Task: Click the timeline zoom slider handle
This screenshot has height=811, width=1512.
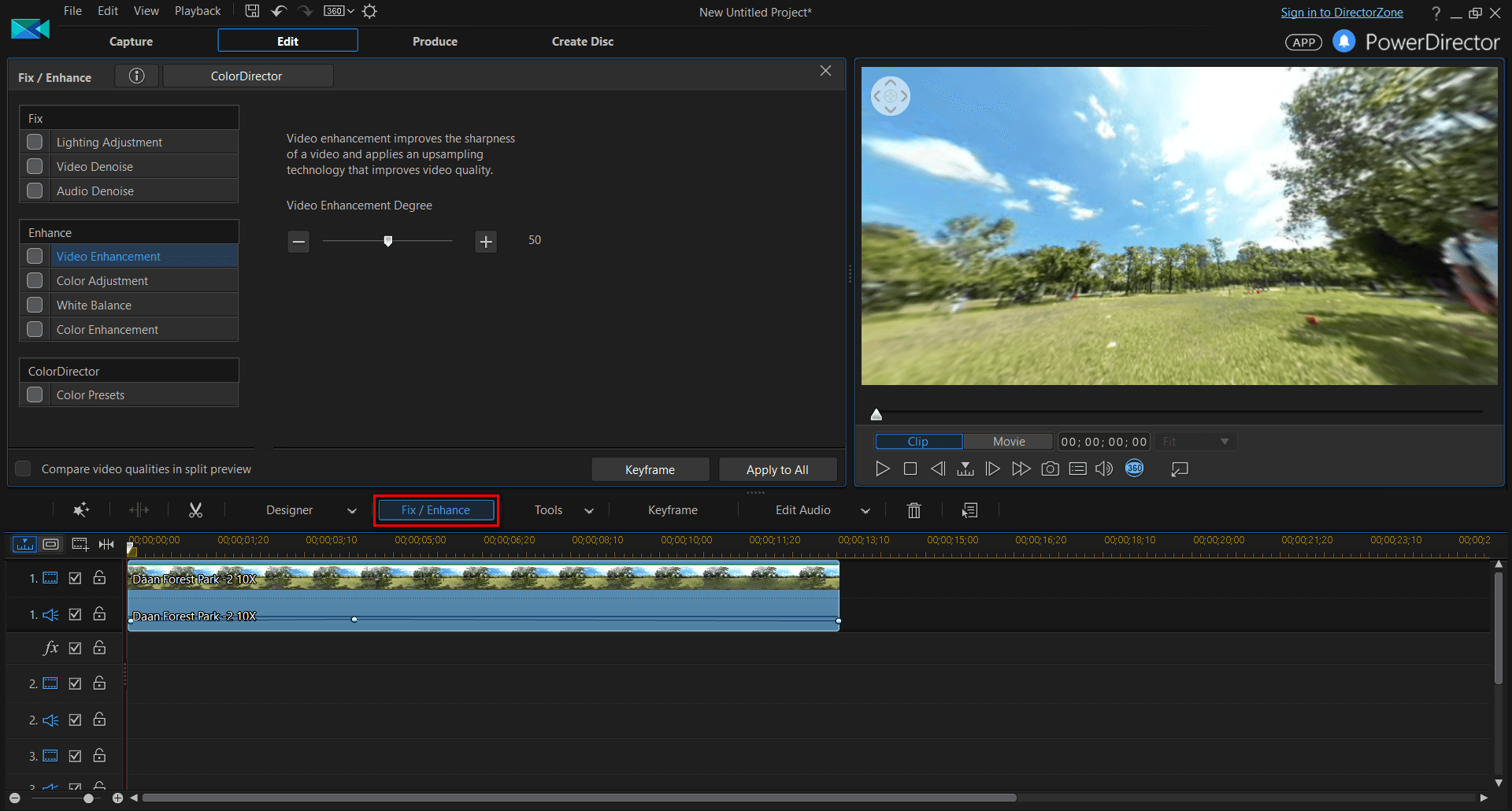Action: (88, 798)
